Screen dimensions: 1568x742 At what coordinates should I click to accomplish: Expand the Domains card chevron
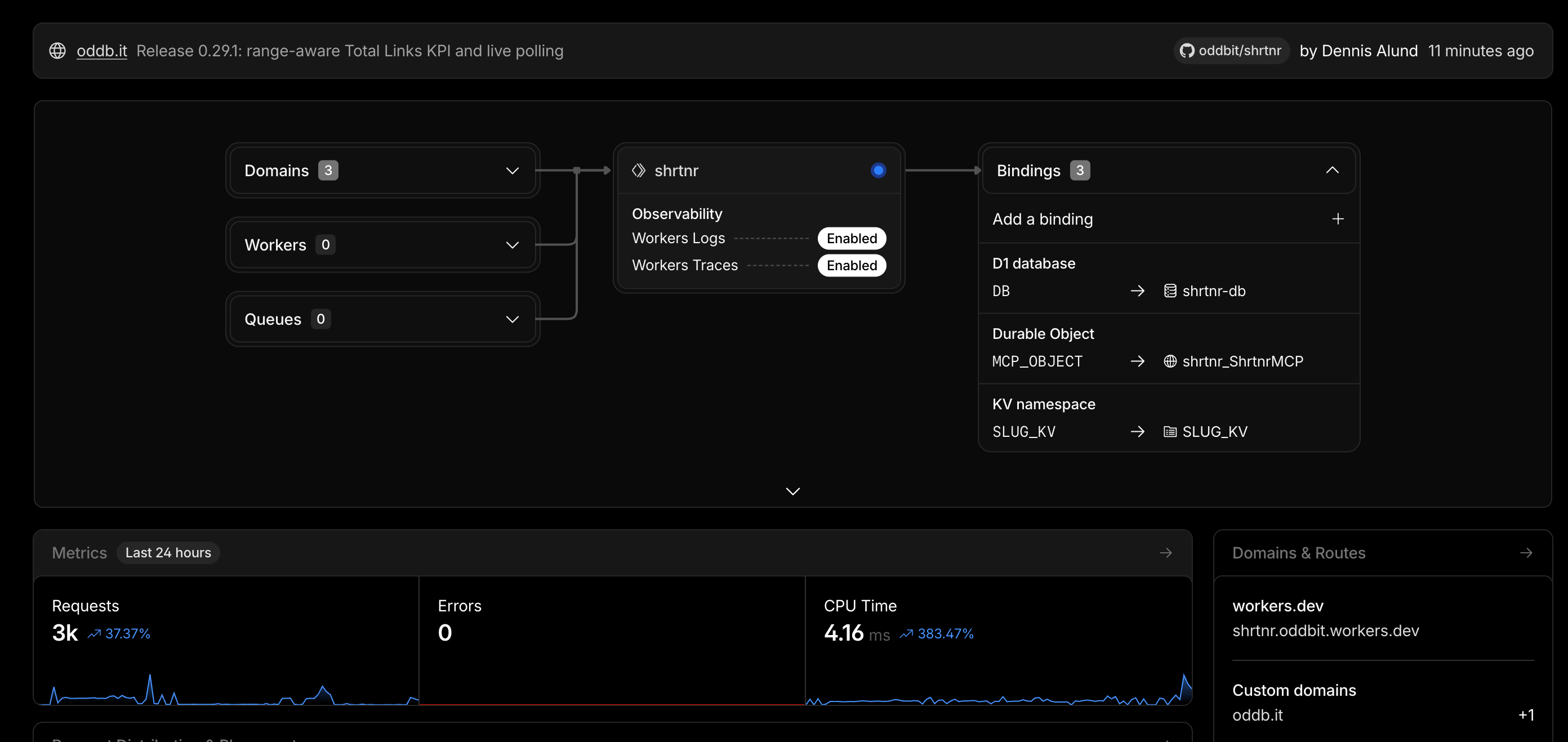tap(513, 171)
